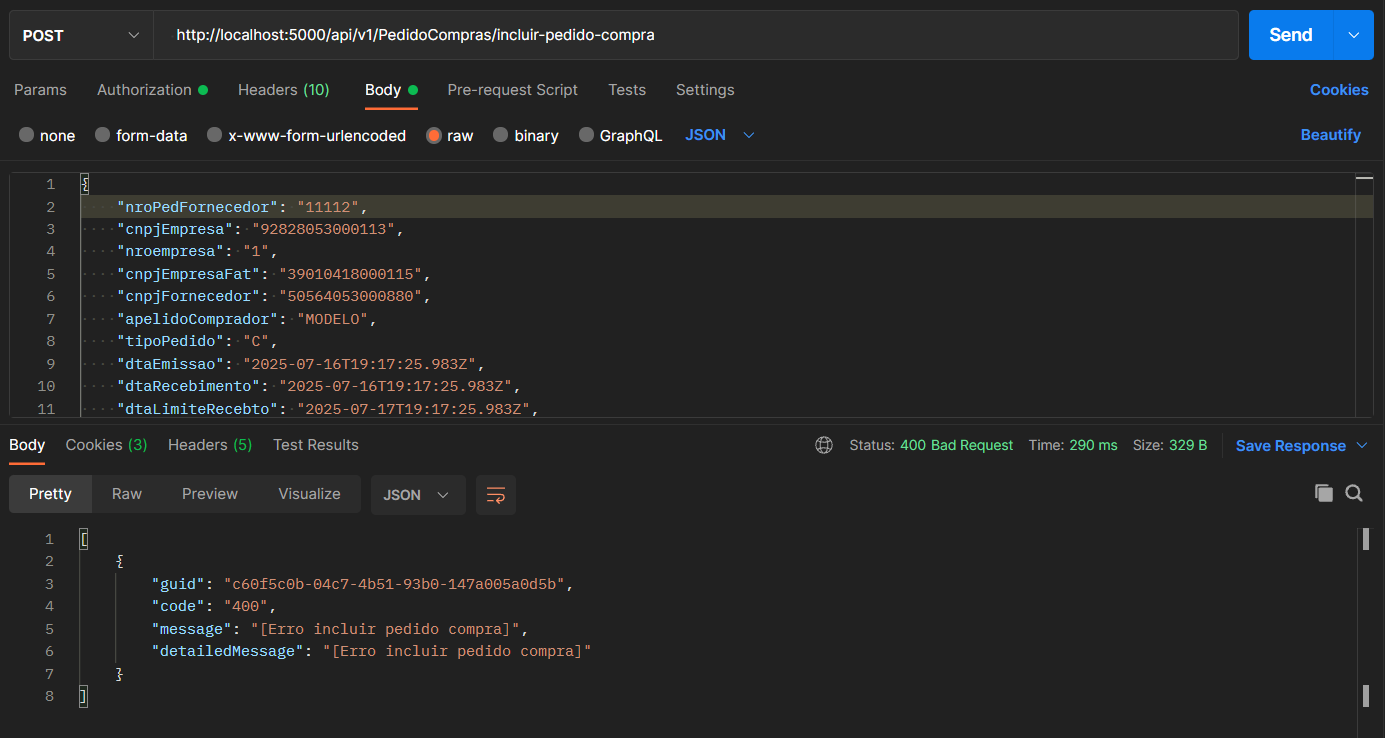
Task: Select the binary body option
Action: click(501, 136)
